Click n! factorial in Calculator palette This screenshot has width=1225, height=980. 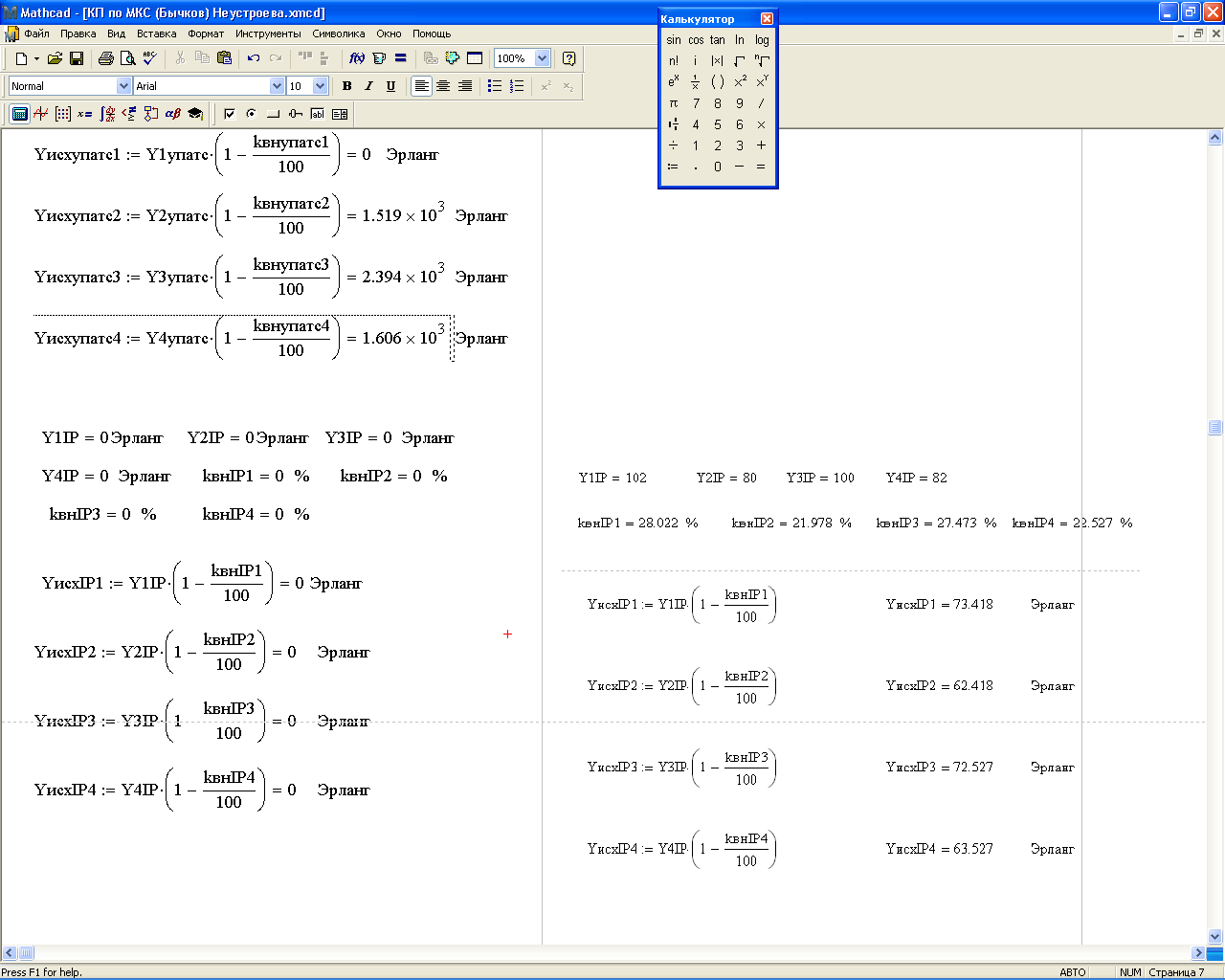click(x=674, y=61)
